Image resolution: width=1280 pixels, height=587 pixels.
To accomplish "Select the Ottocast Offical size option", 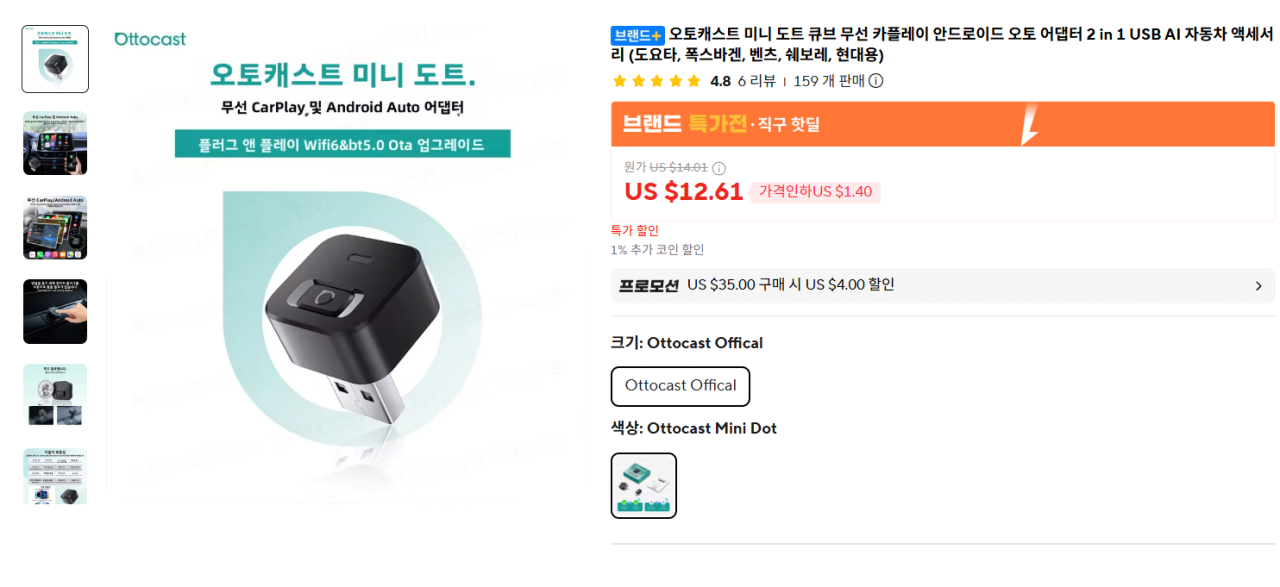I will click(x=680, y=386).
